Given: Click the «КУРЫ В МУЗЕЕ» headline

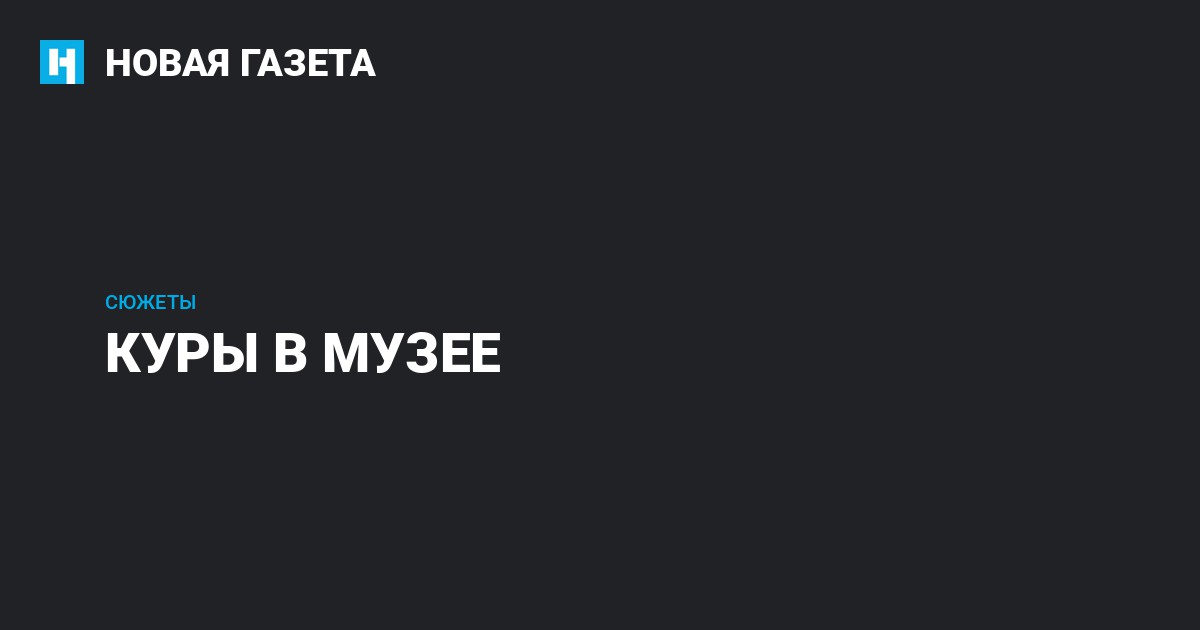Looking at the screenshot, I should pos(303,354).
